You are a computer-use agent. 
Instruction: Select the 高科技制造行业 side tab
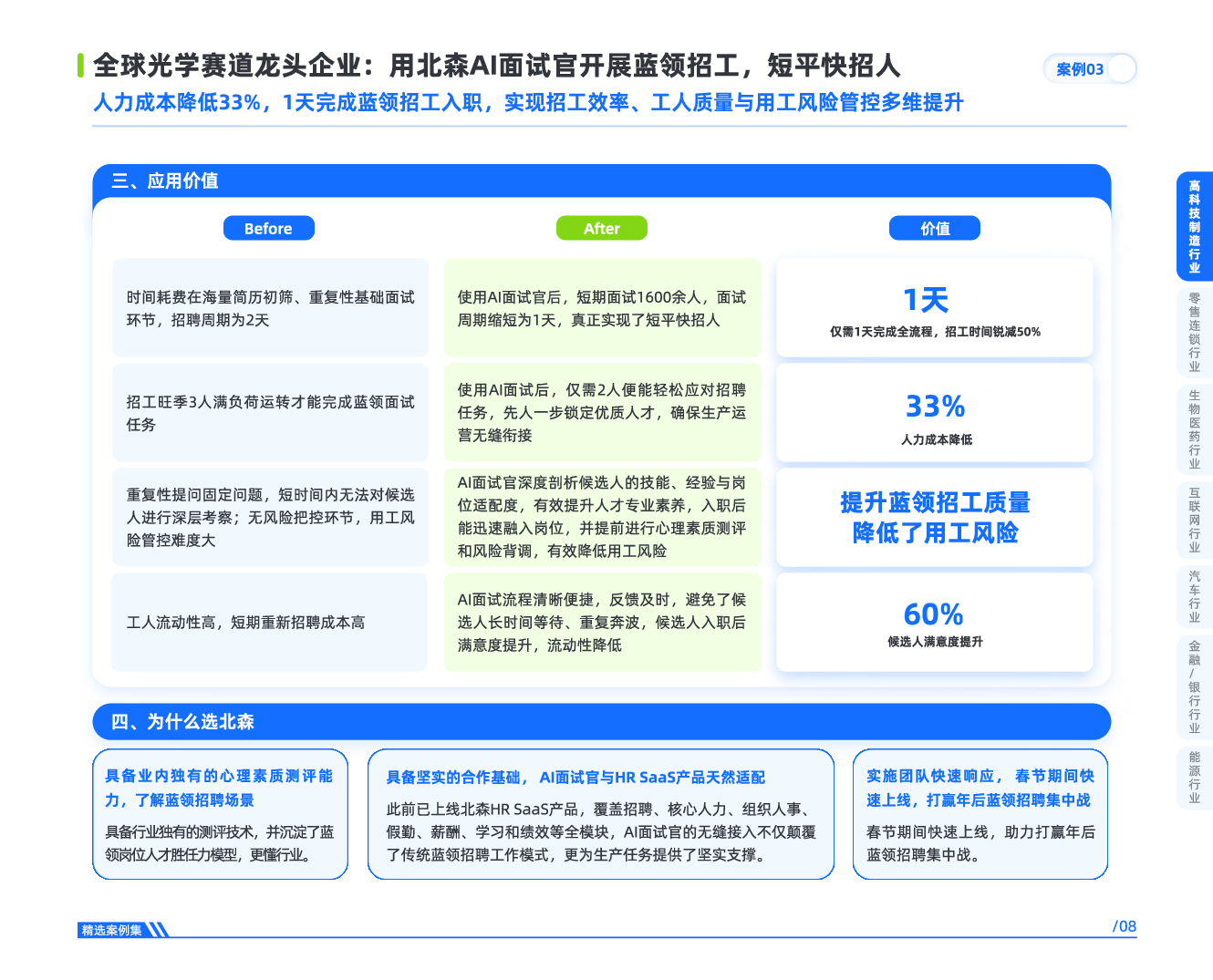[1195, 226]
